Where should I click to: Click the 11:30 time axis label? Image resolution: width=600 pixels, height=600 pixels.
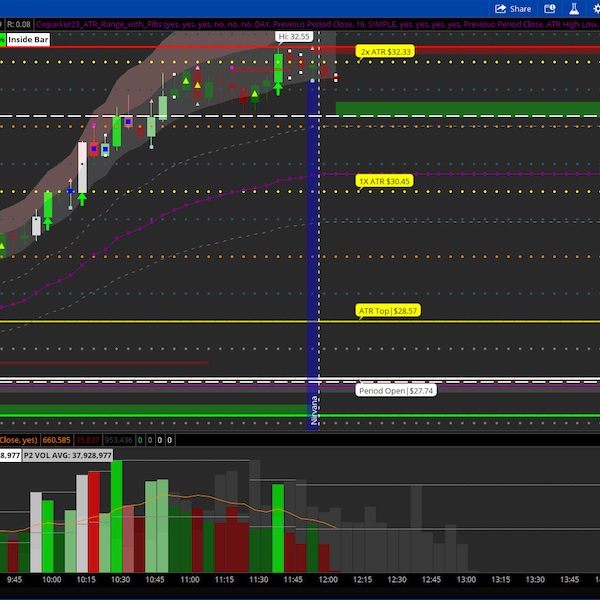[258, 579]
